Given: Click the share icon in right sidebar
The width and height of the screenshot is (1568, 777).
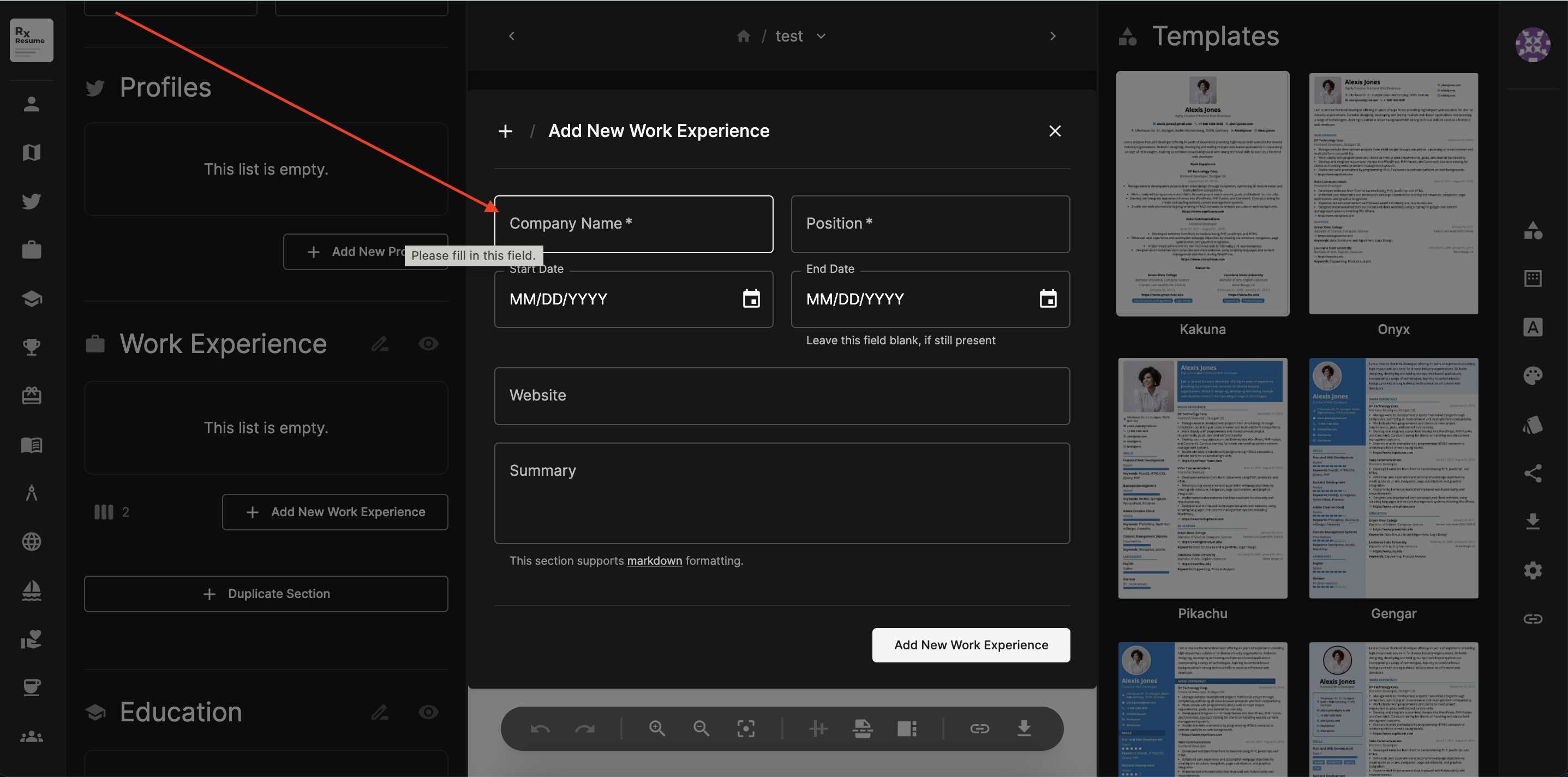Looking at the screenshot, I should (1532, 473).
